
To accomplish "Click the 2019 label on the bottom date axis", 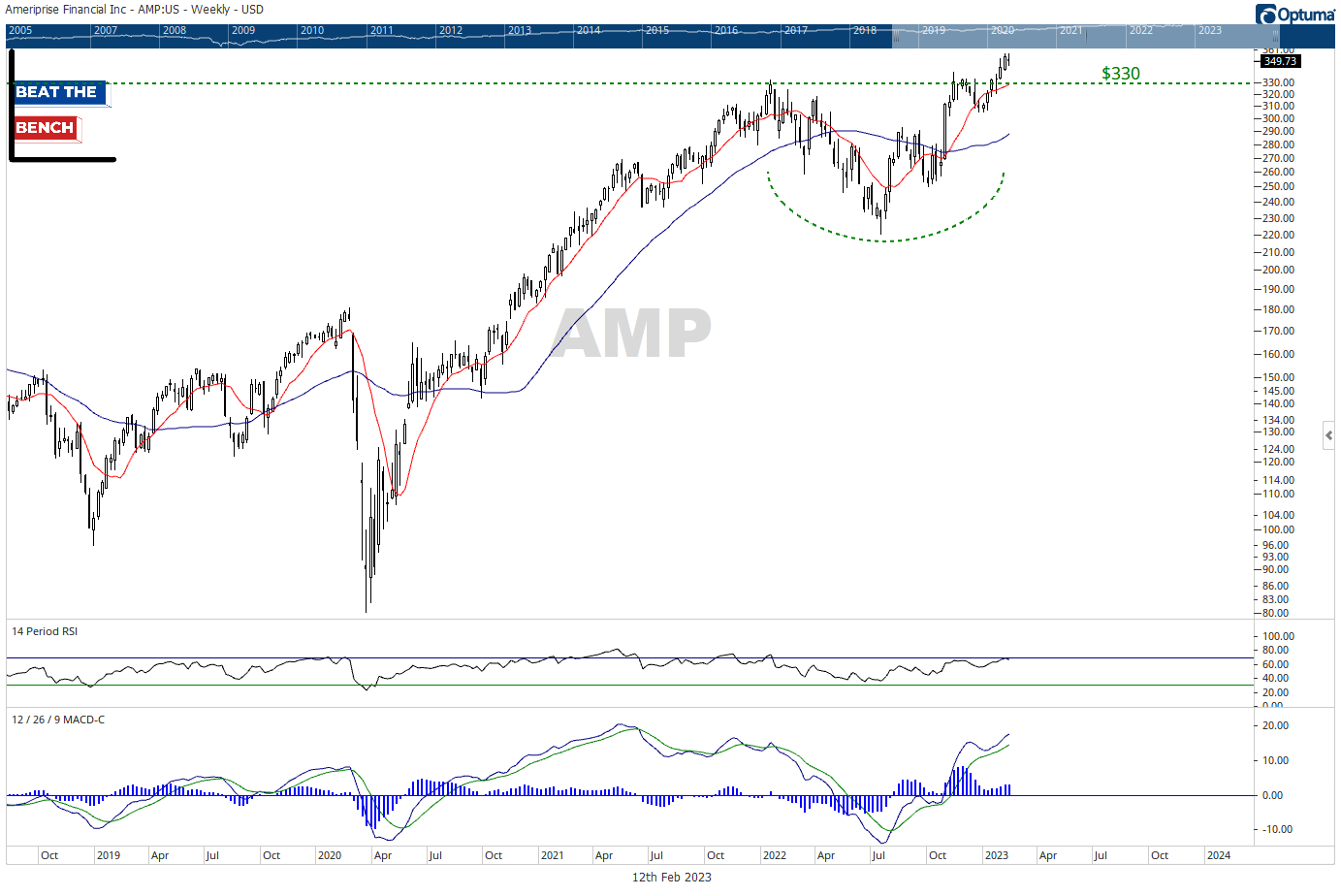I will [109, 855].
